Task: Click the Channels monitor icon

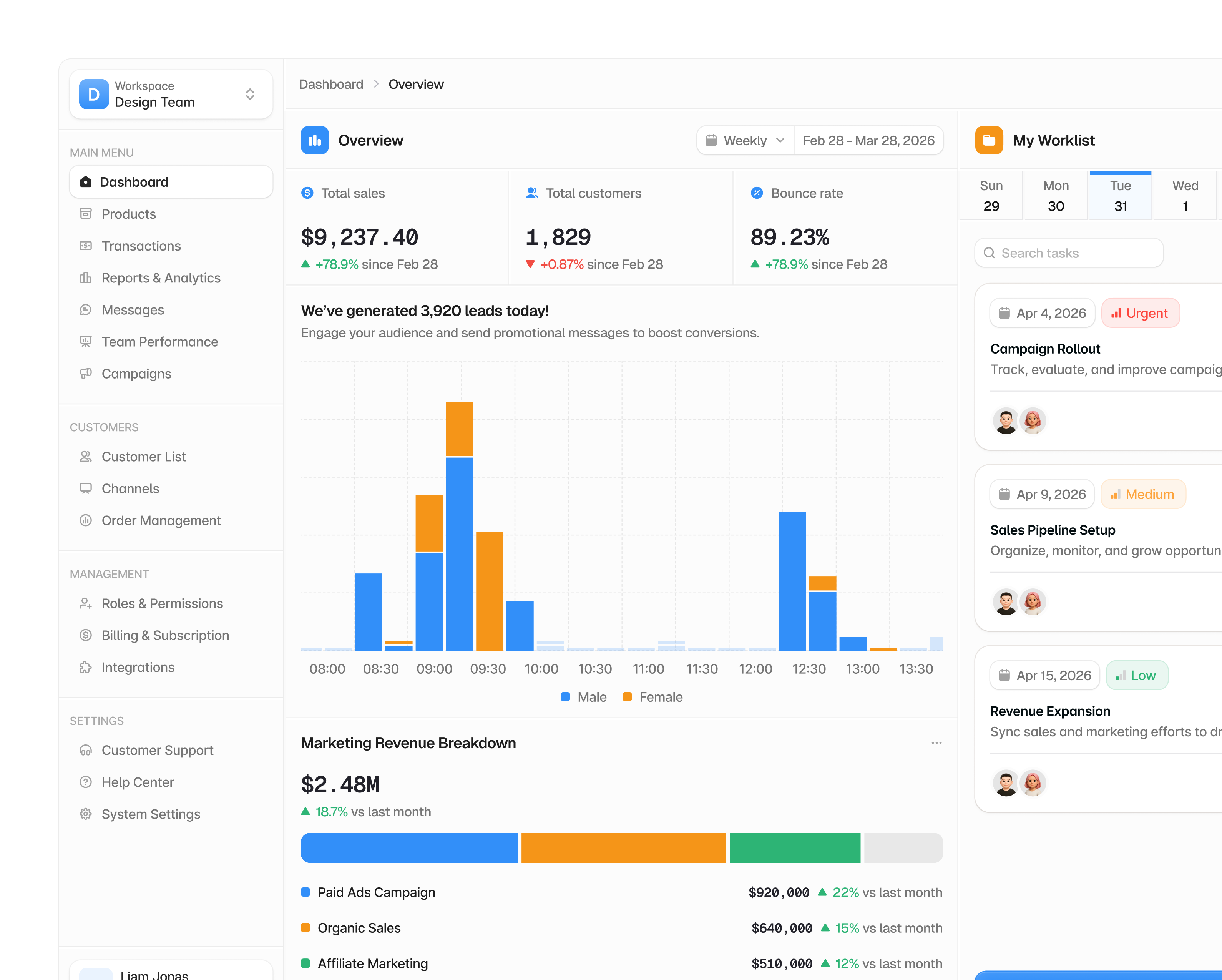Action: coord(86,488)
